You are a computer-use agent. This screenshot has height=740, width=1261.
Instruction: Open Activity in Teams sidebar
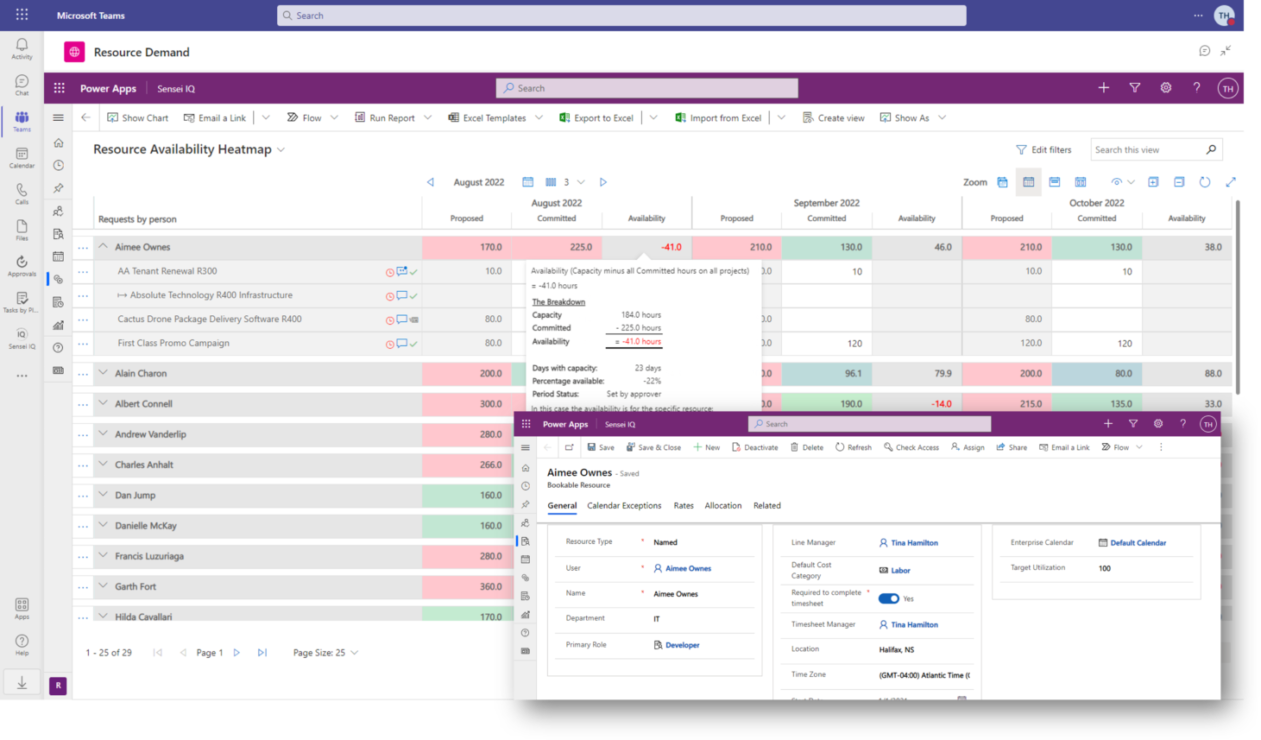21,49
